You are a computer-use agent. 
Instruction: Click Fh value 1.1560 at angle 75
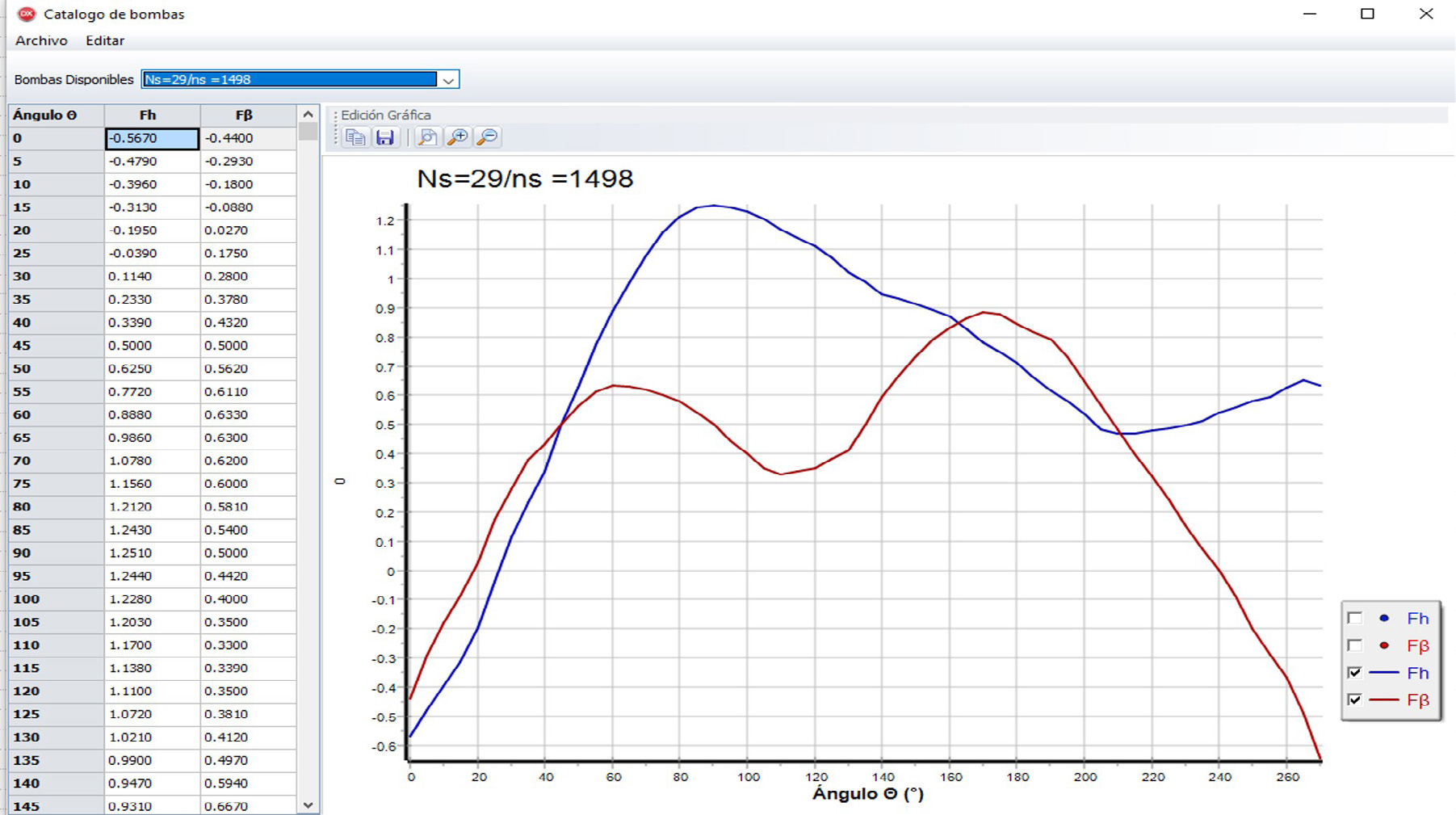152,484
